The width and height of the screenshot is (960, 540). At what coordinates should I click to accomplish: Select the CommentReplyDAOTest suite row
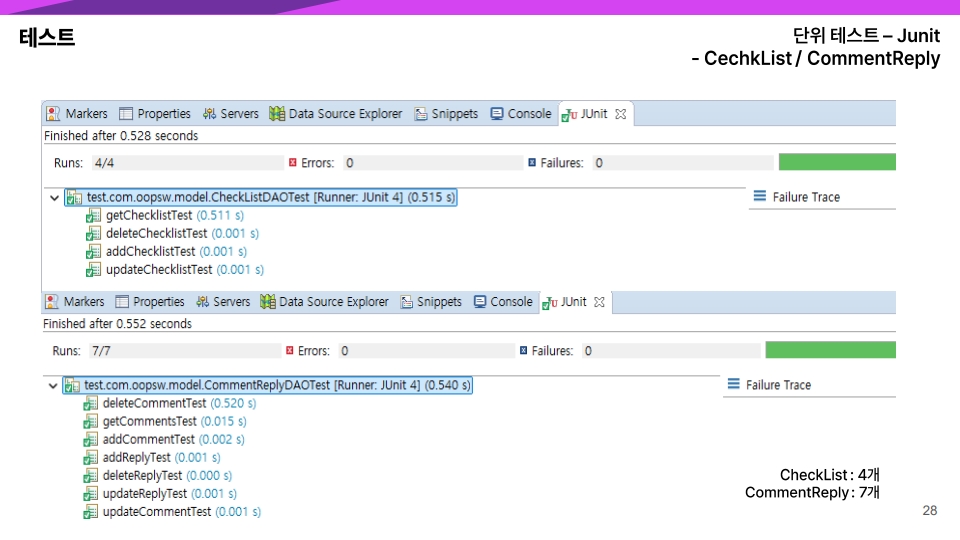point(268,385)
